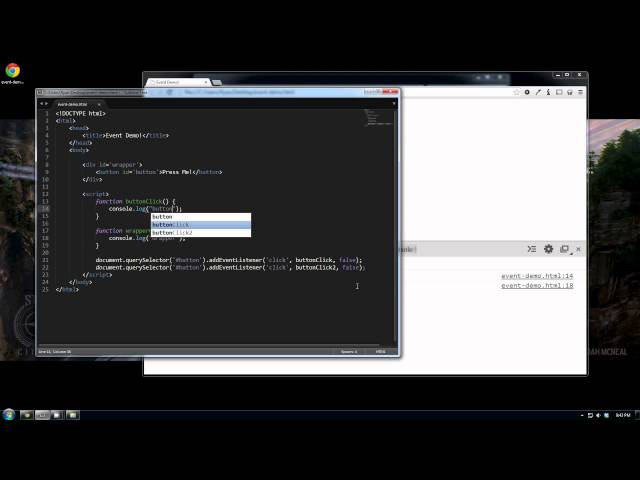Click the eyedropper extension icon in Chrome
This screenshot has height=480, width=640.
click(538, 92)
